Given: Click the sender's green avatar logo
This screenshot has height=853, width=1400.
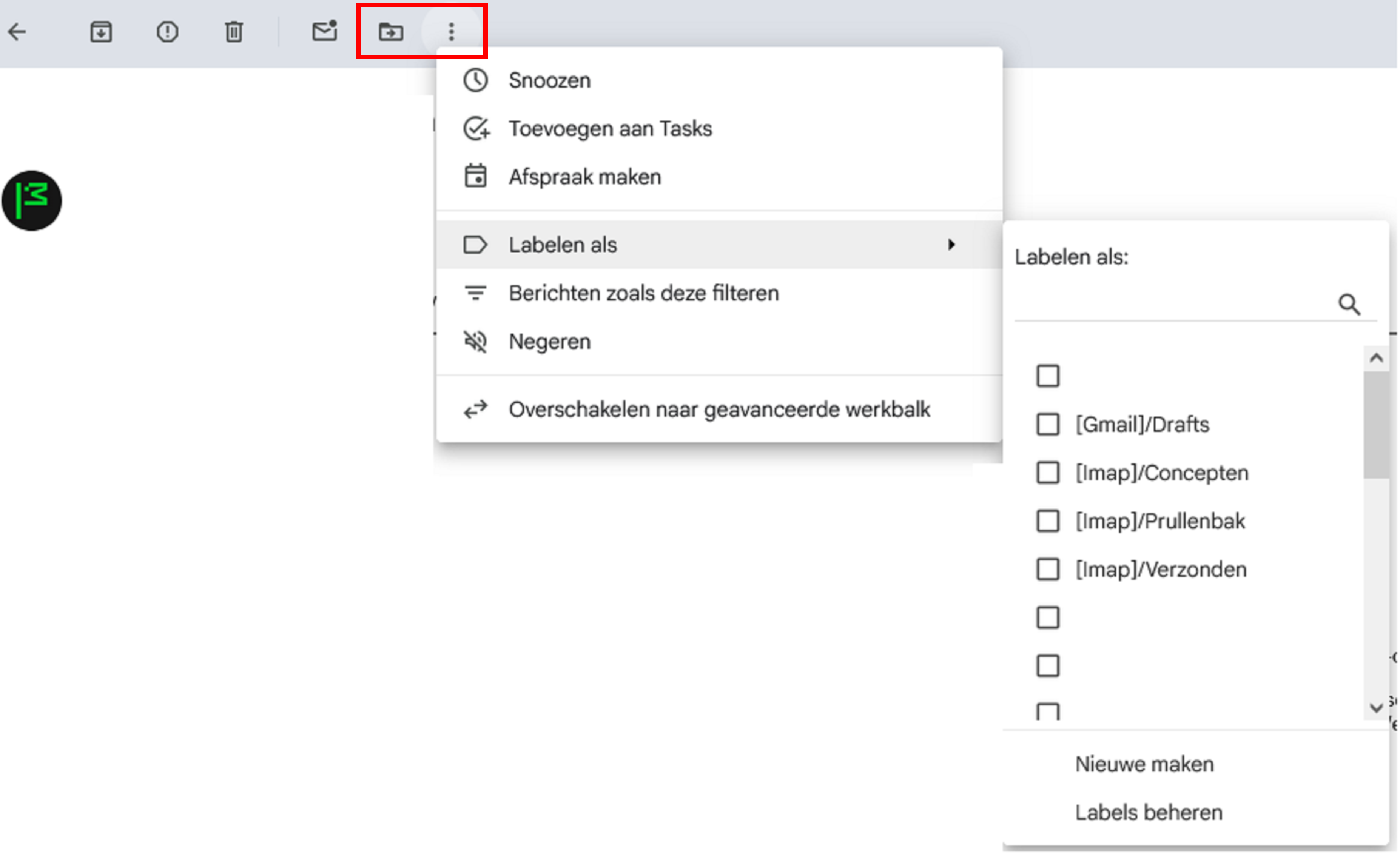Looking at the screenshot, I should point(32,200).
